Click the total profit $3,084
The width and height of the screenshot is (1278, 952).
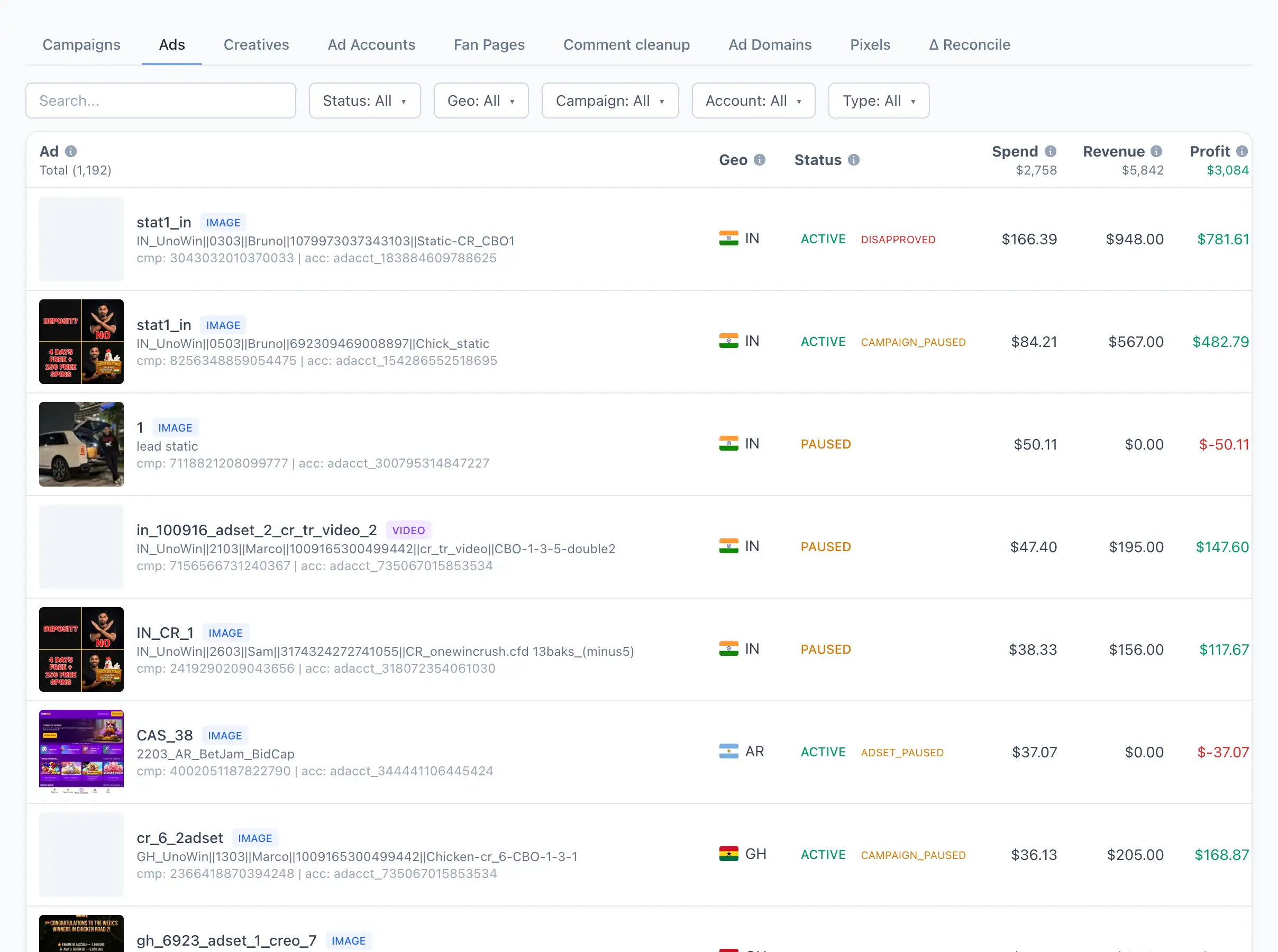click(x=1227, y=170)
